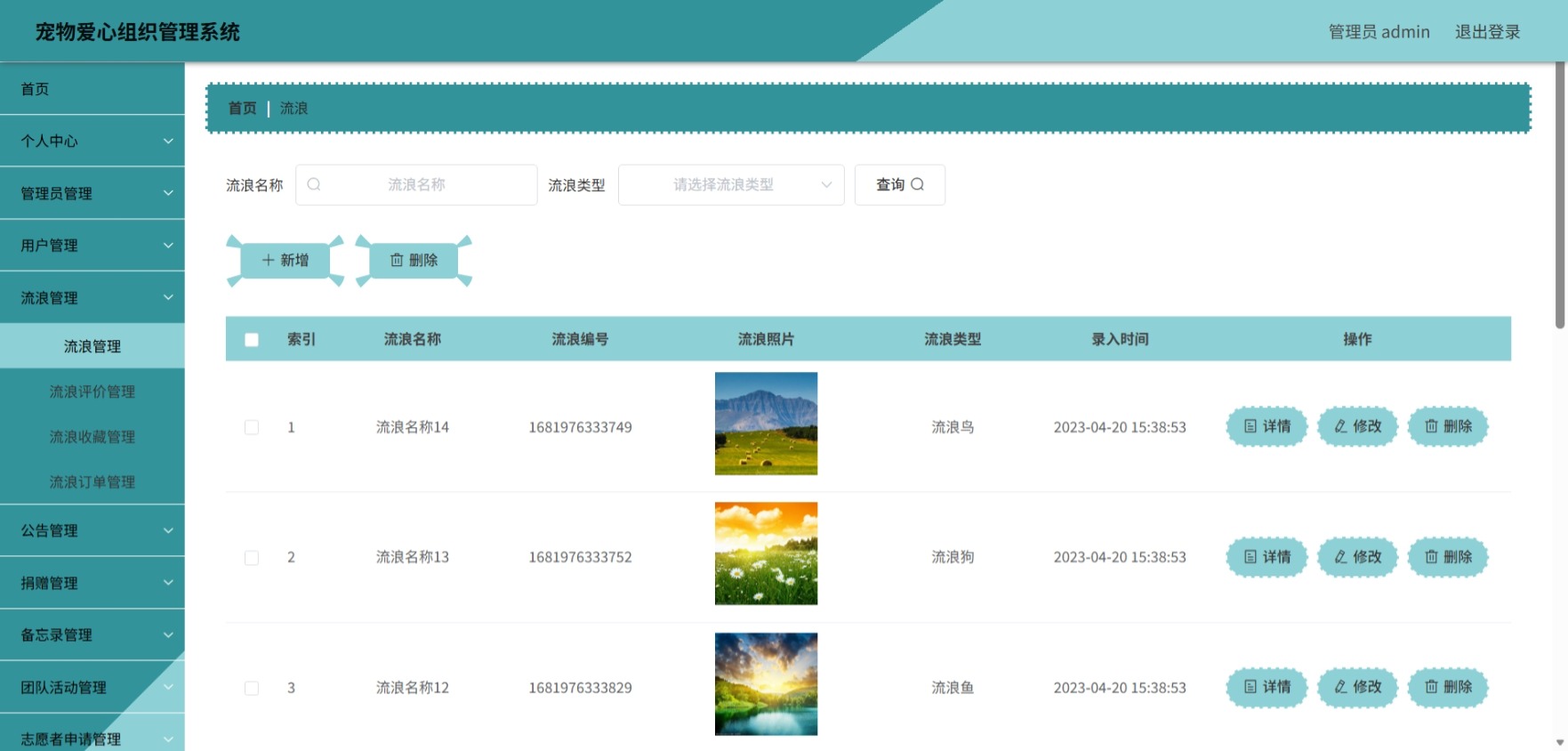Image resolution: width=1568 pixels, height=751 pixels.
Task: Open 个人中心 sidebar menu
Action: click(92, 141)
